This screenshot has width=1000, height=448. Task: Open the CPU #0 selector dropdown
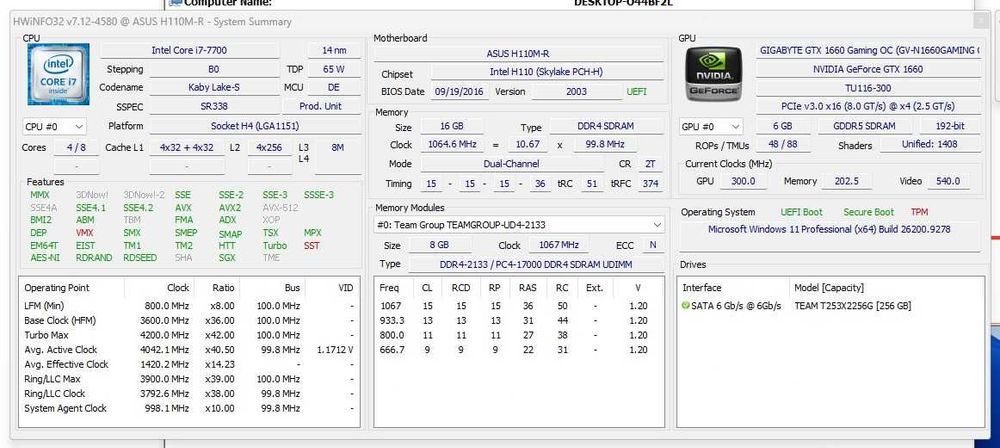[54, 126]
